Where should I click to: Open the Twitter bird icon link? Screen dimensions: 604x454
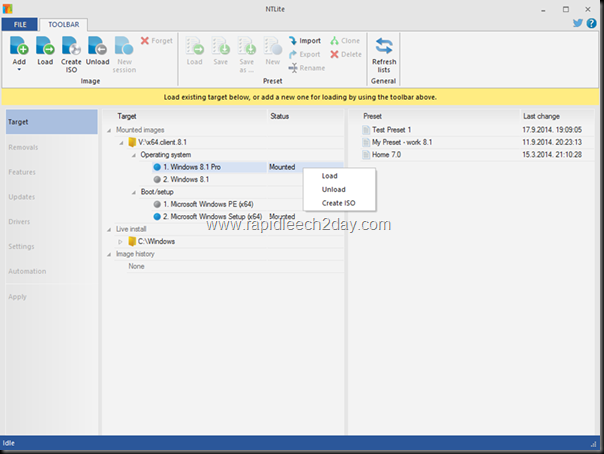577,23
